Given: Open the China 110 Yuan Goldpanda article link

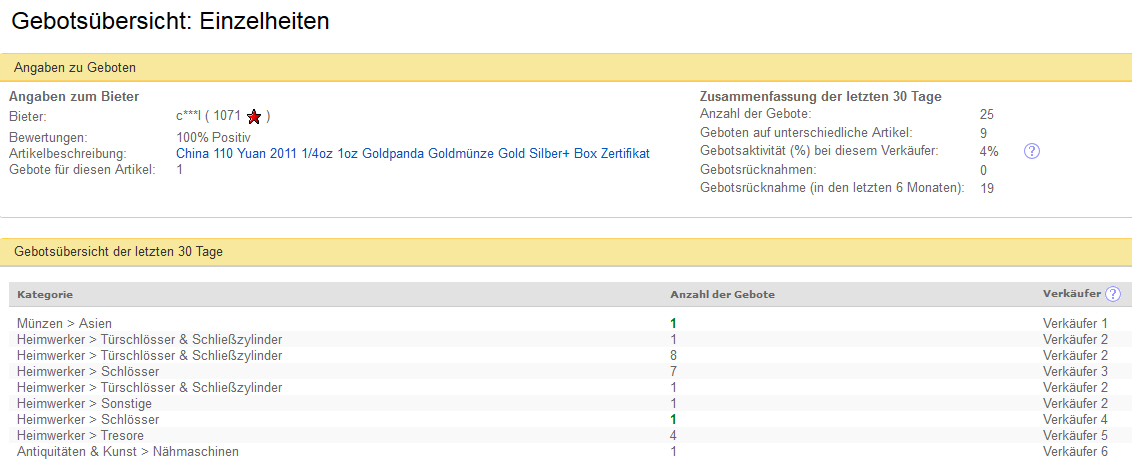Looking at the screenshot, I should click(412, 153).
